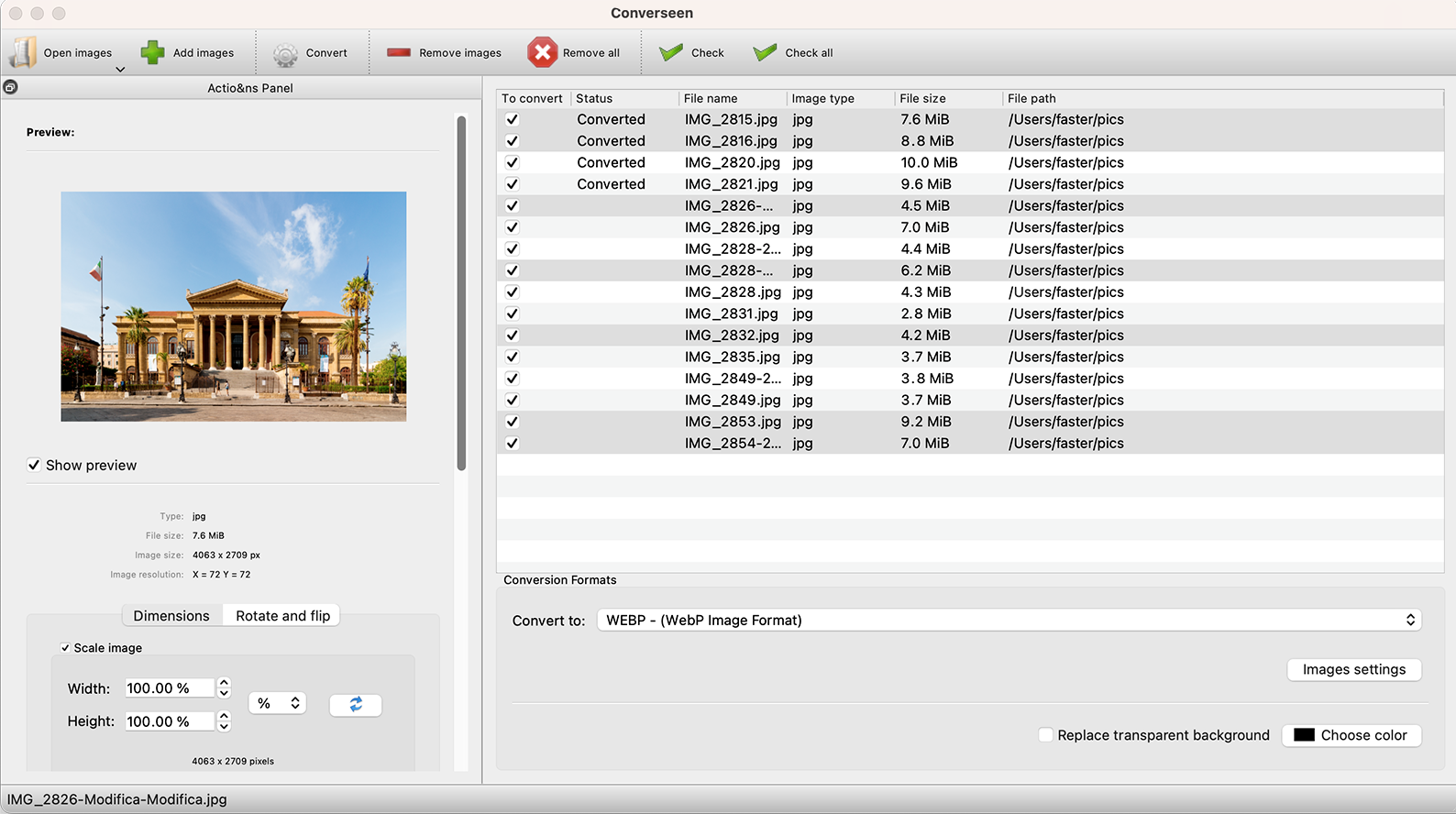Click the Check all green tick icon
Screen dimensions: 1456x814
point(765,52)
